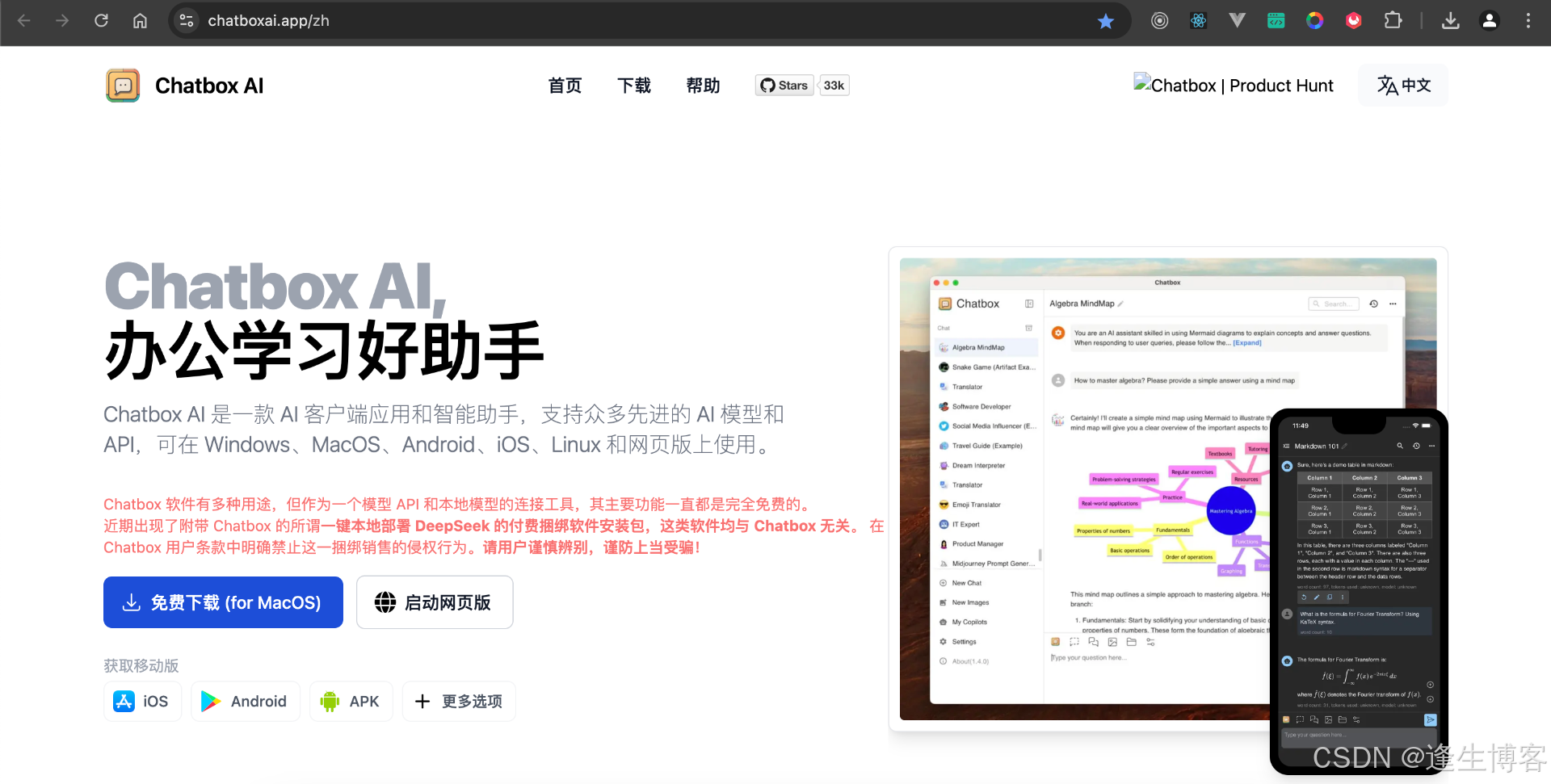
Task: Click 免费下载 (for MacOS) button
Action: pyautogui.click(x=223, y=602)
